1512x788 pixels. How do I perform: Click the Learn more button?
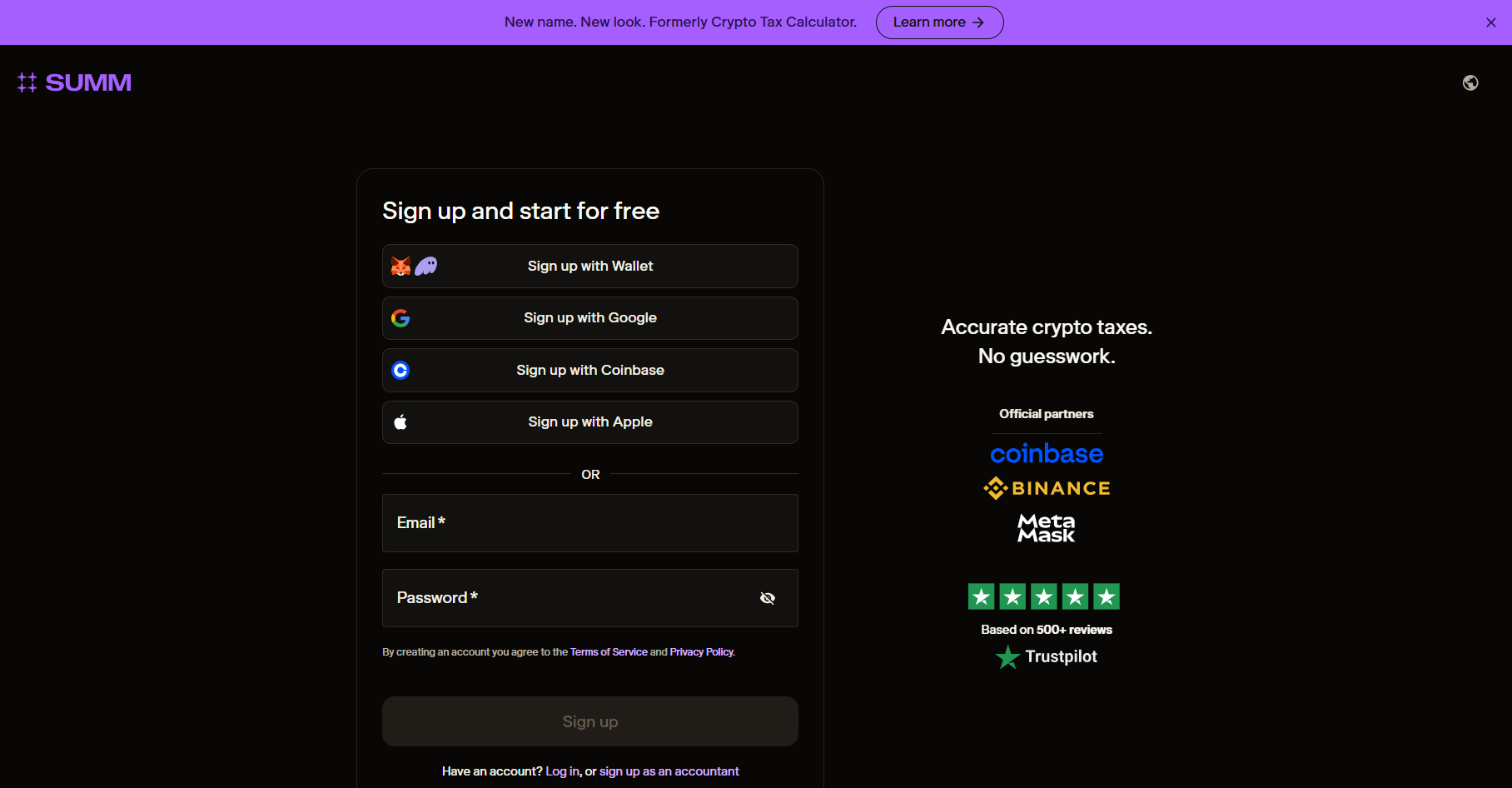[x=938, y=22]
